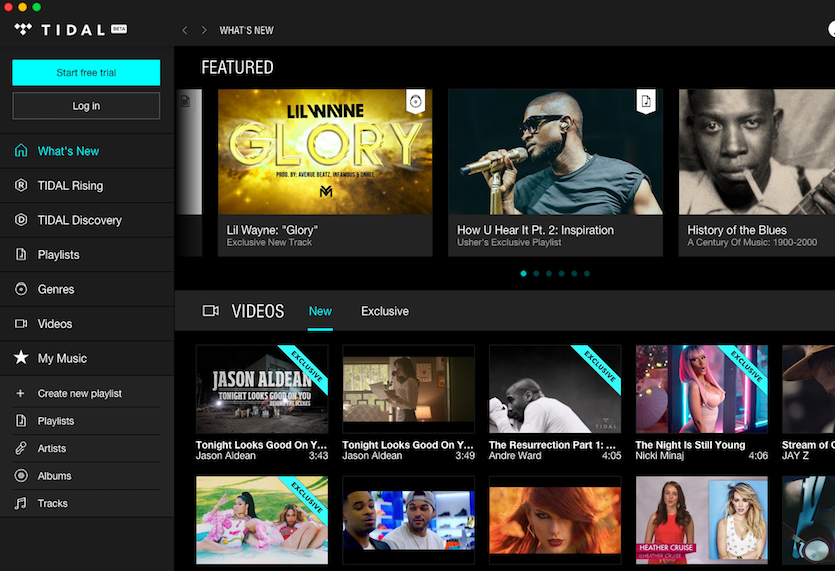The height and width of the screenshot is (571, 835).
Task: Click the TIDAL Rising R icon
Action: (x=21, y=185)
